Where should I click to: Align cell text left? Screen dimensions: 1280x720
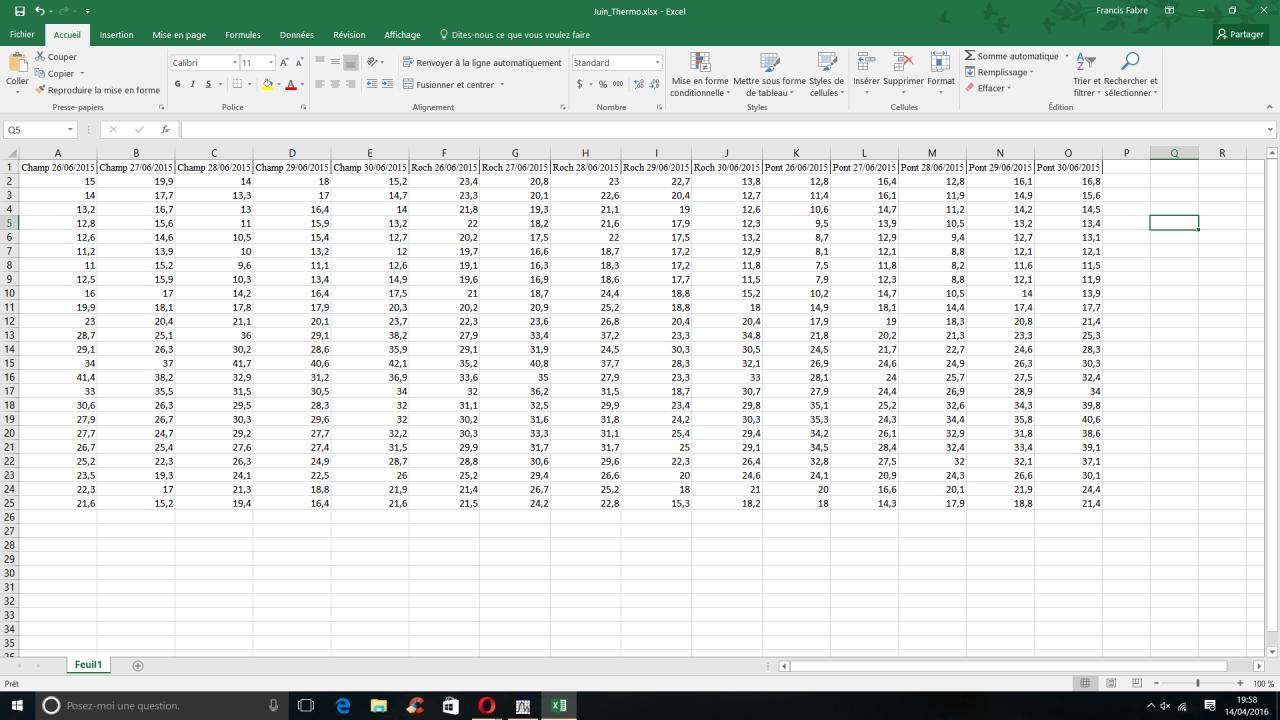point(320,84)
